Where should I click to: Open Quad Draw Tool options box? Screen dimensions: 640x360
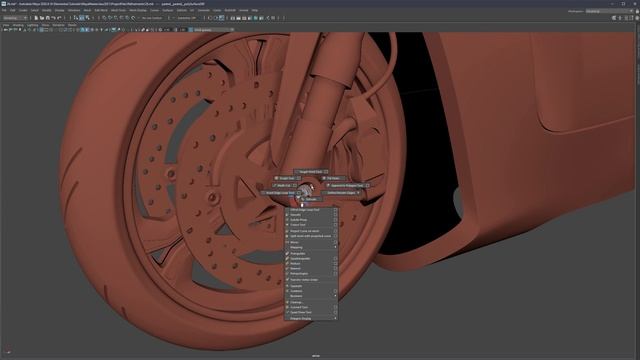(x=335, y=312)
